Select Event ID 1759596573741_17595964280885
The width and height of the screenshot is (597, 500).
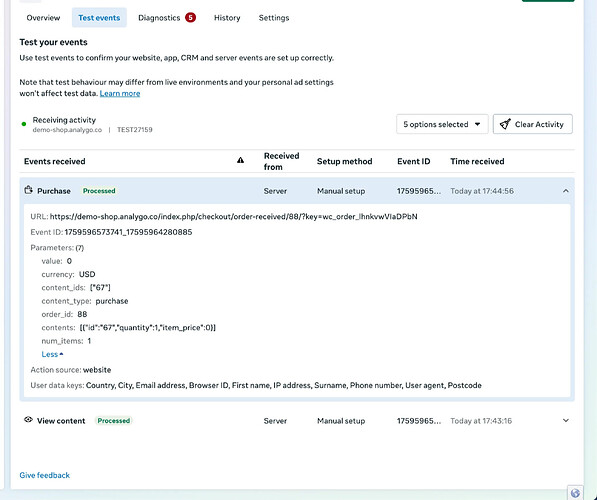(x=128, y=232)
